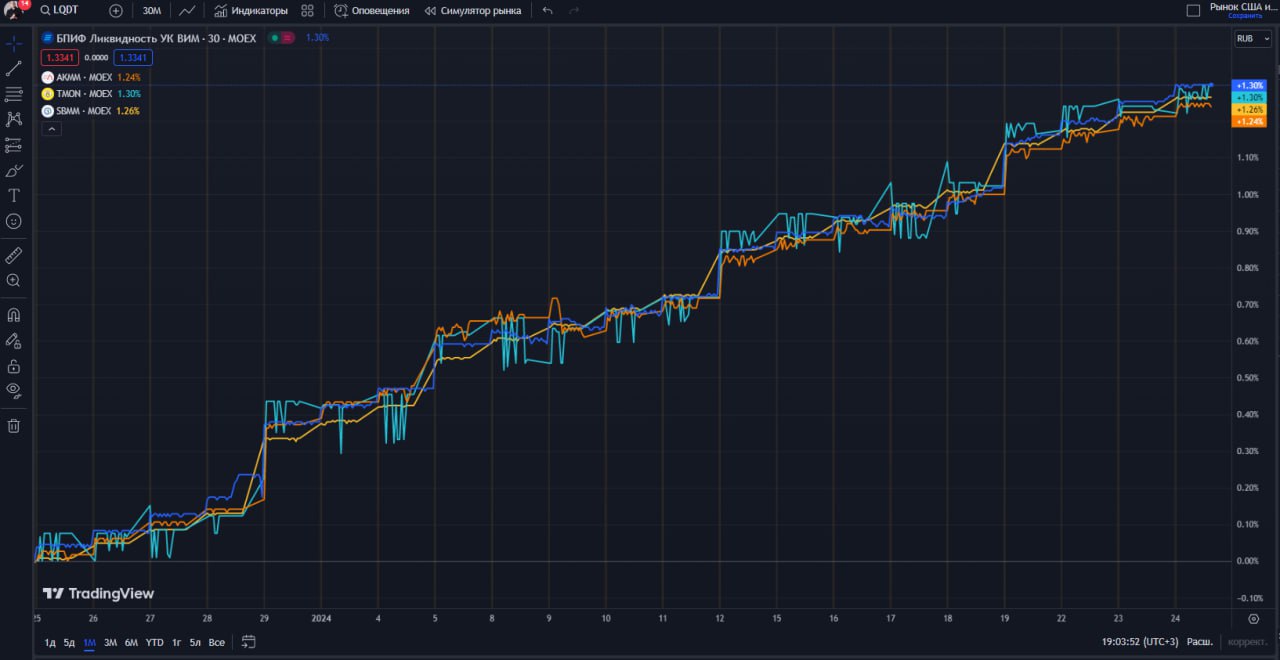Launch Симулятор рынка market replay
This screenshot has width=1280, height=660.
tap(473, 11)
